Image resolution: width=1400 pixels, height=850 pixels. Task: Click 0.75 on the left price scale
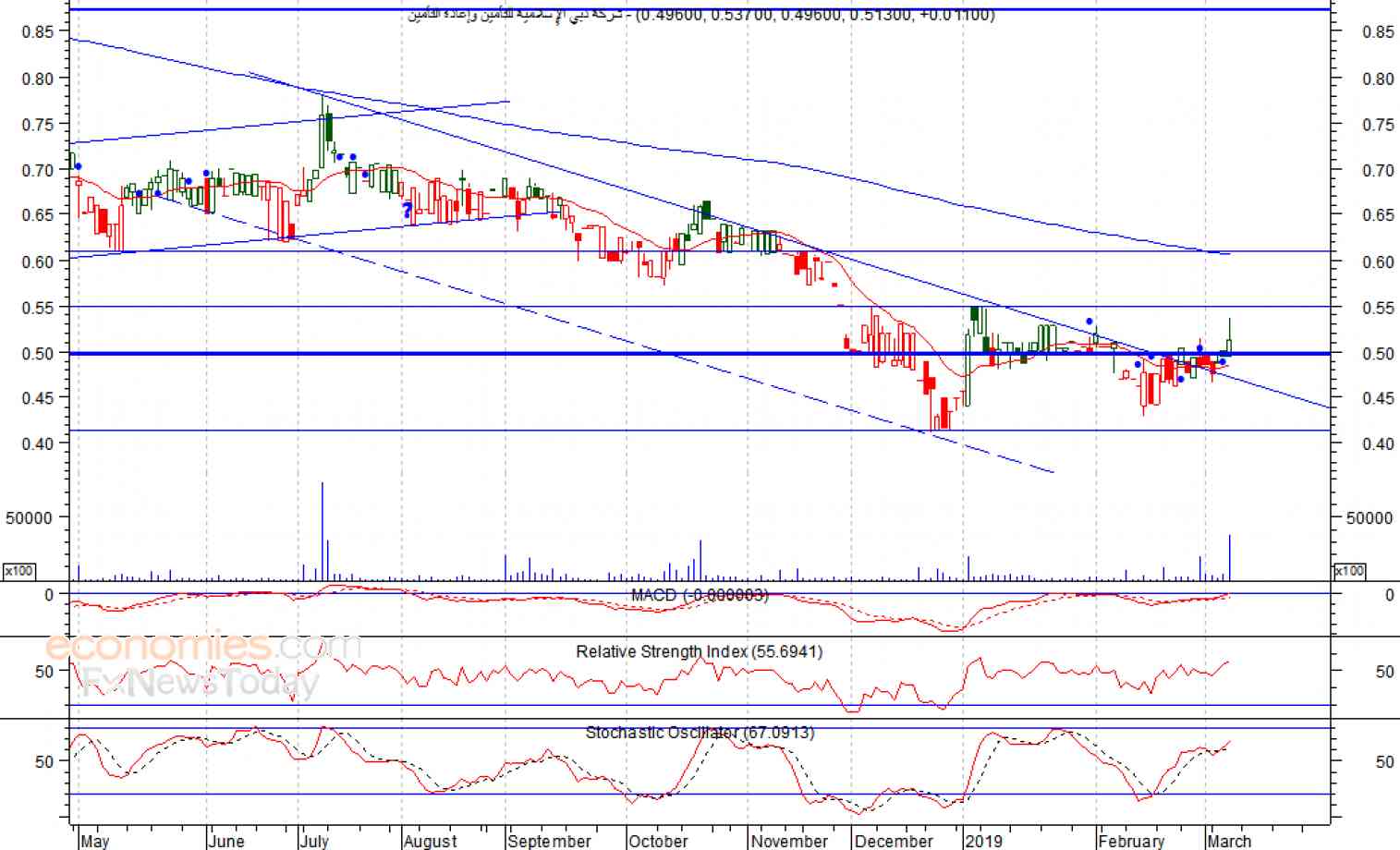coord(38,125)
